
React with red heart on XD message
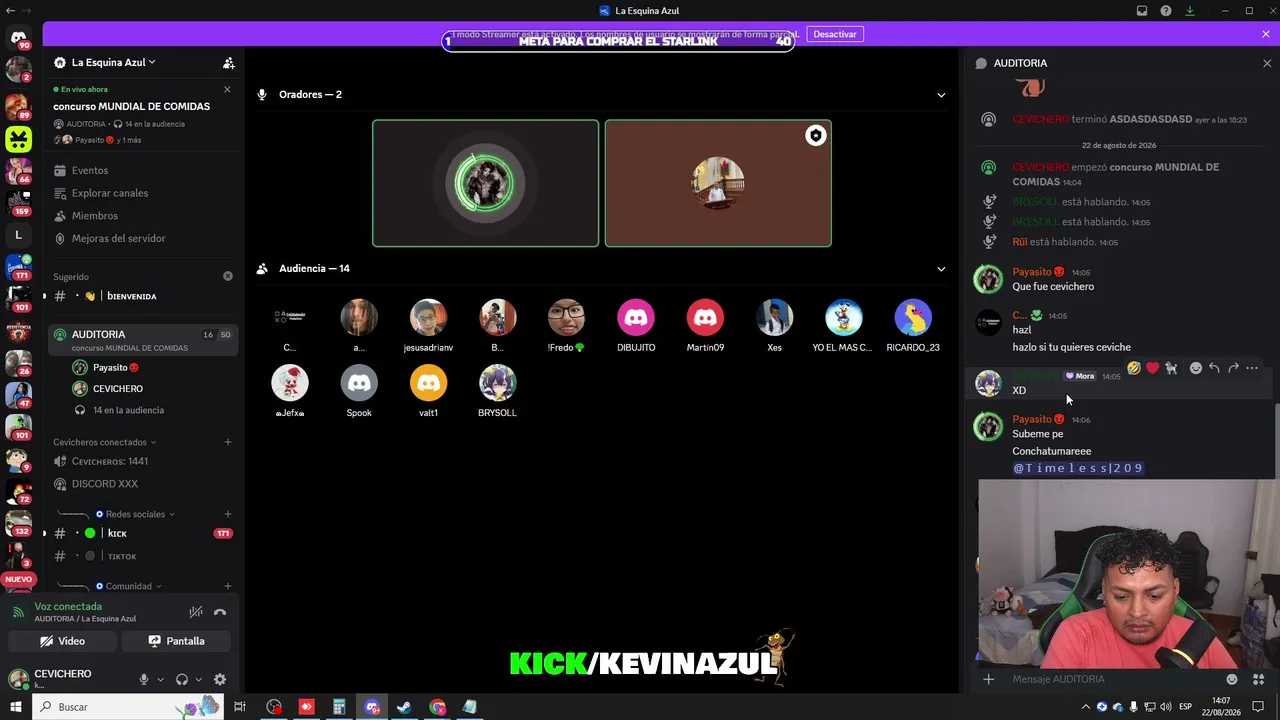[1153, 368]
